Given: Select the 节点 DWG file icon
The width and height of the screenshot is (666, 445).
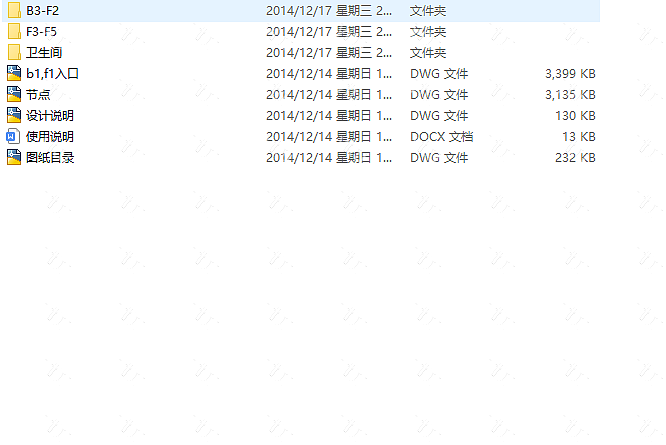Looking at the screenshot, I should click(14, 94).
